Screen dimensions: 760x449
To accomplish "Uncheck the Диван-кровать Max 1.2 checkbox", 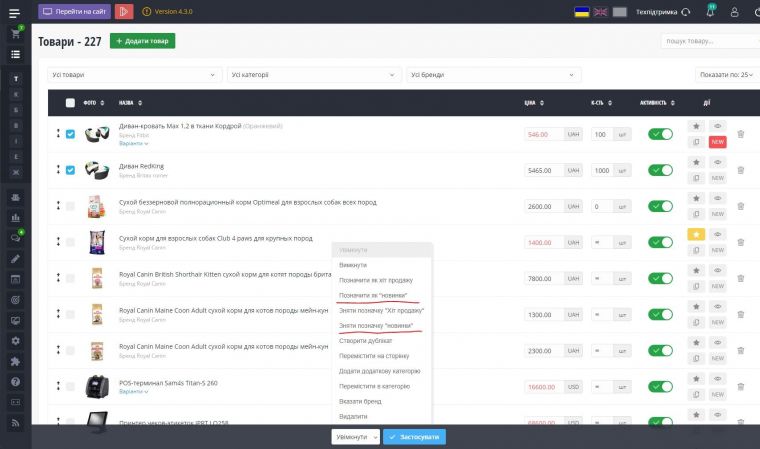I will (x=70, y=134).
